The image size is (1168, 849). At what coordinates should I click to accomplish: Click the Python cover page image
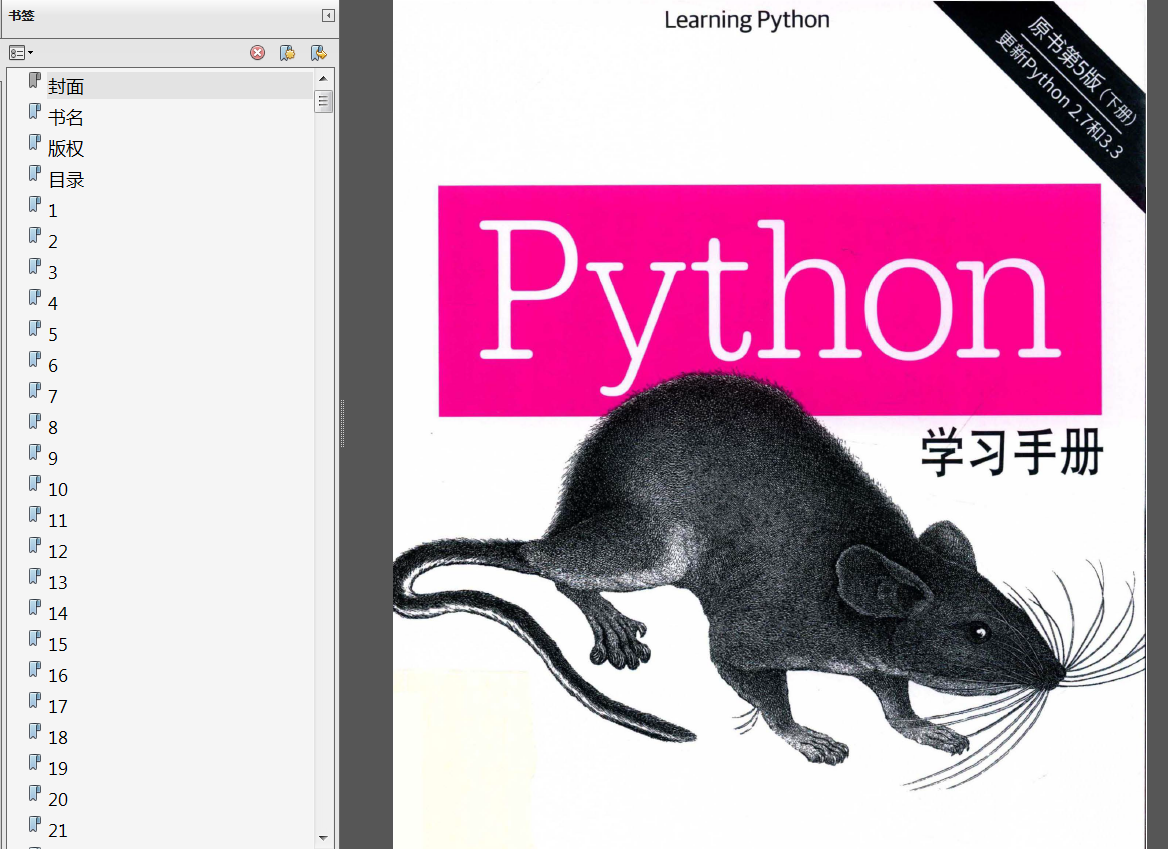769,424
